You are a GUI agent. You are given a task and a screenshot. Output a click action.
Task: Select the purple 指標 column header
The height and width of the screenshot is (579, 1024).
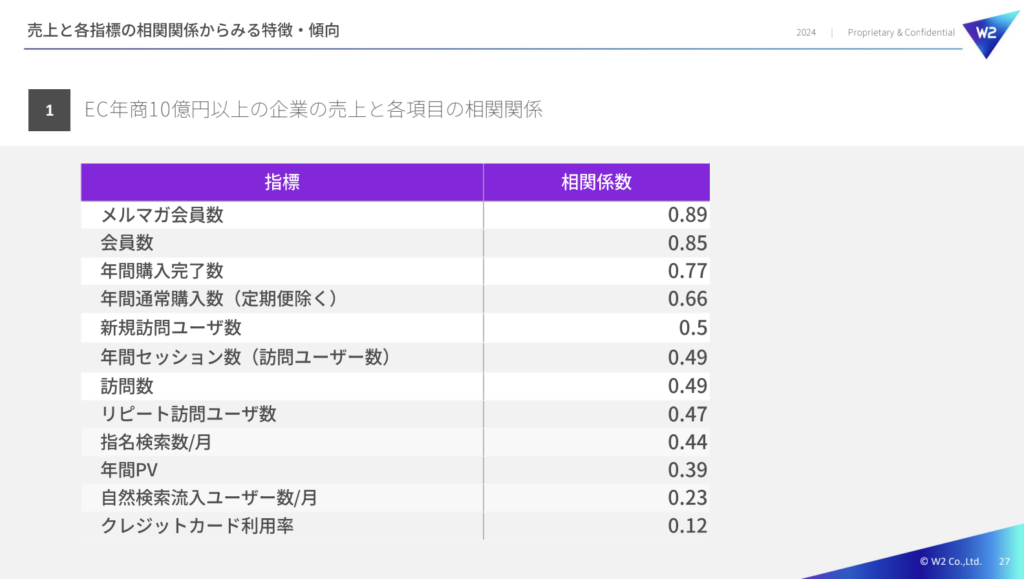282,182
